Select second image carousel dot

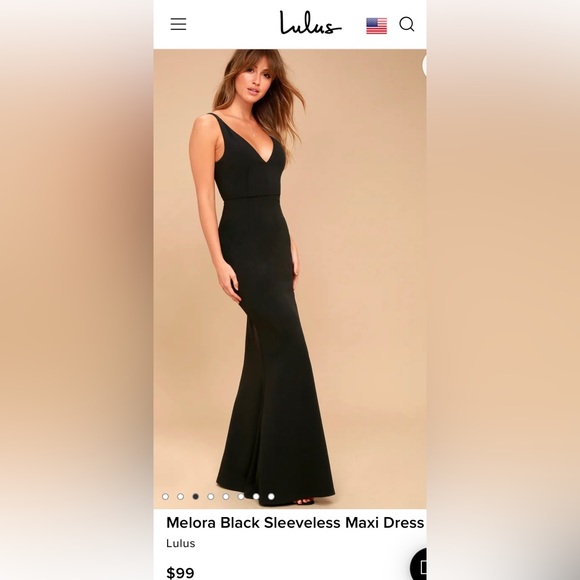click(181, 496)
